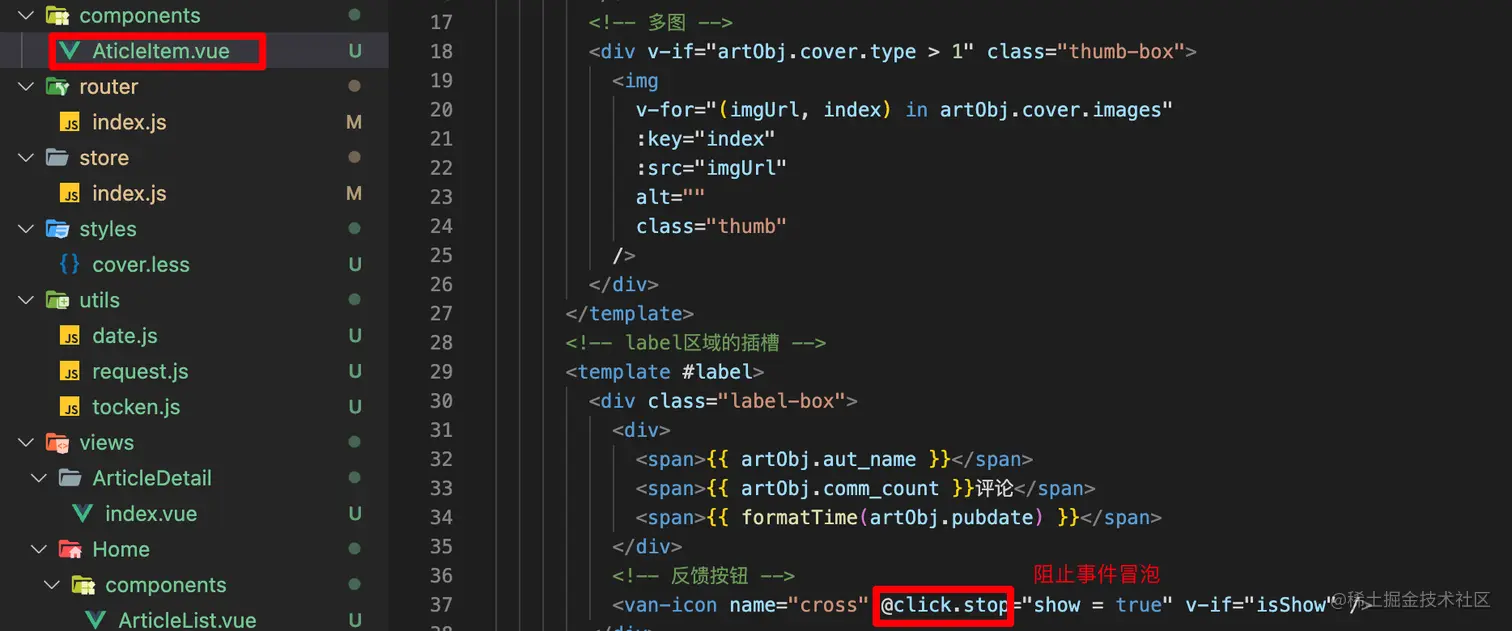Viewport: 1512px width, 631px height.
Task: Click the "<!-- 多图 -->" comment
Action: click(x=661, y=22)
